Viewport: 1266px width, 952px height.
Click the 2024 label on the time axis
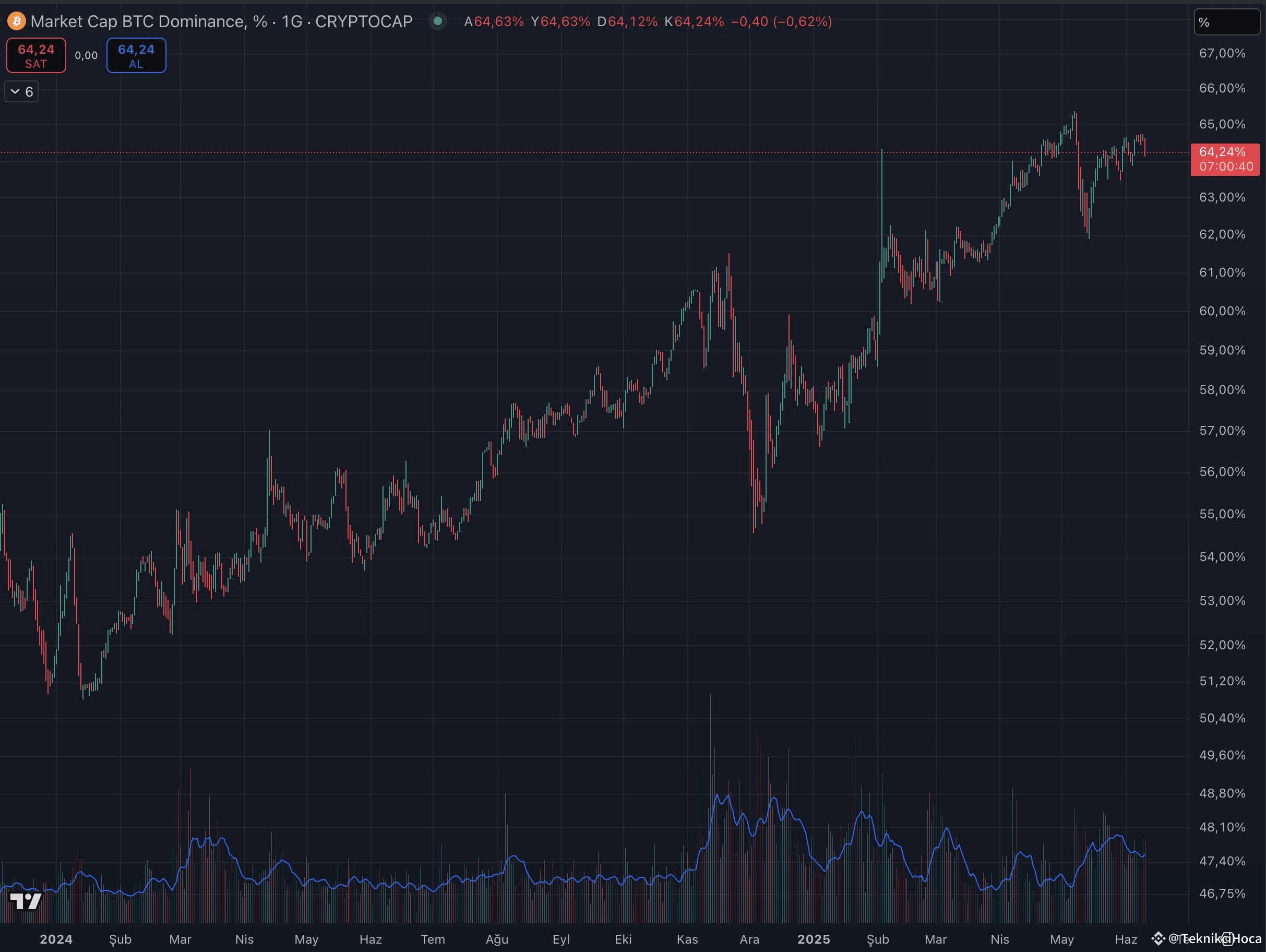[x=56, y=939]
